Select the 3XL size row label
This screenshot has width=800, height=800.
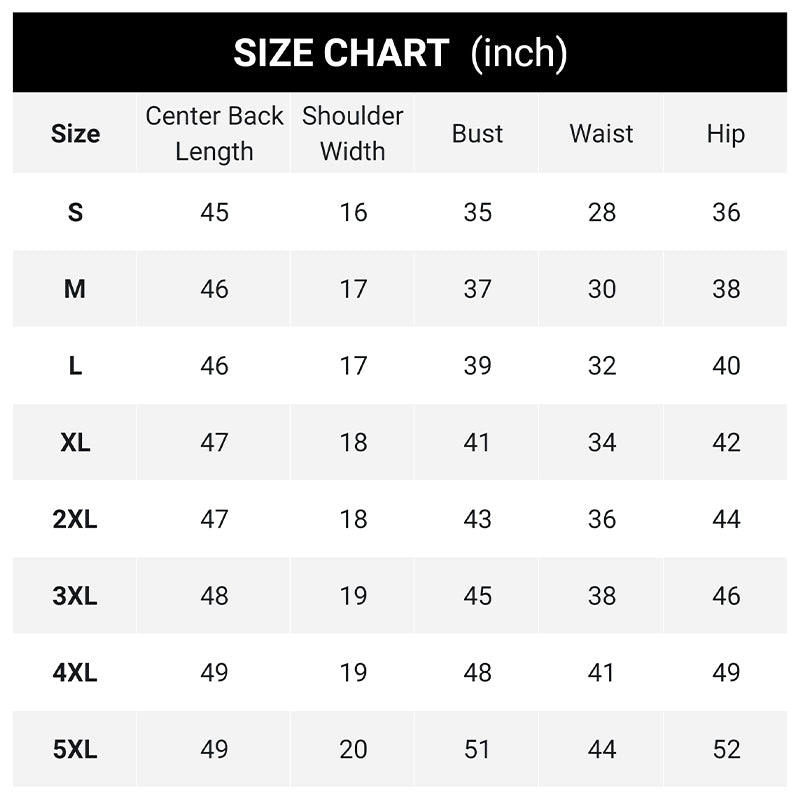(75, 596)
